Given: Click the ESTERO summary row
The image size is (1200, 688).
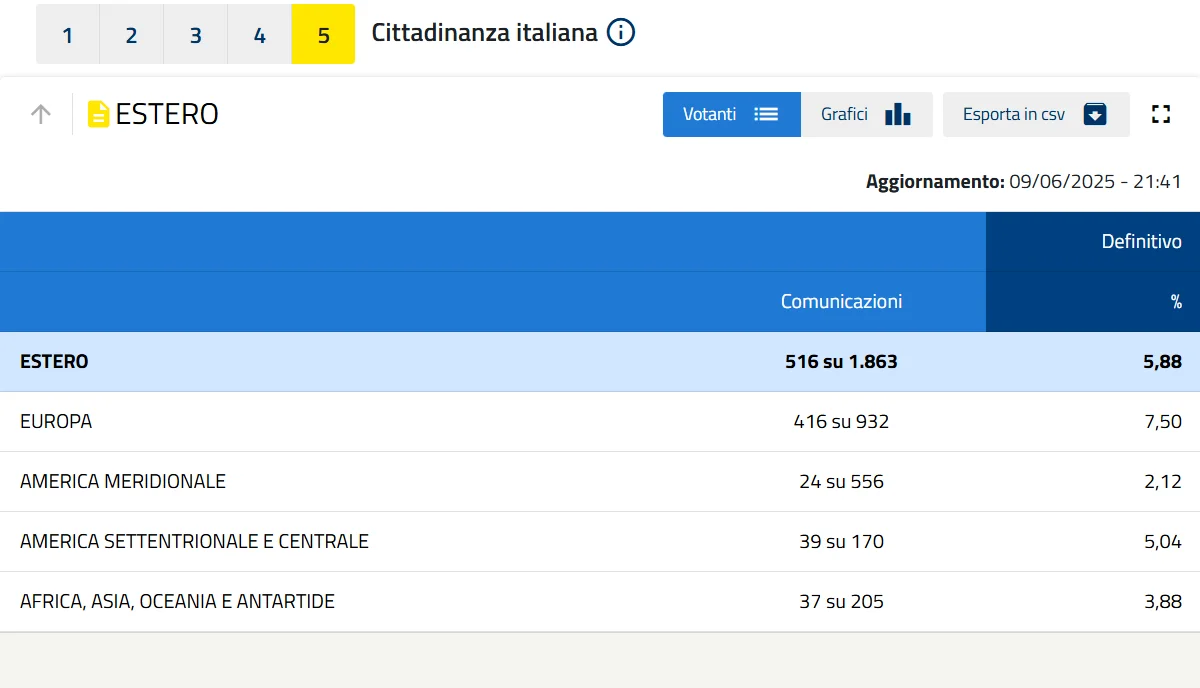Looking at the screenshot, I should click(x=54, y=362).
